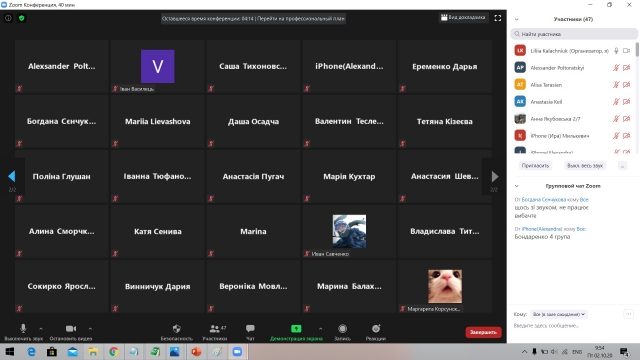The width and height of the screenshot is (640, 360).
Task: Open the Безопасность shield menu
Action: tap(177, 329)
